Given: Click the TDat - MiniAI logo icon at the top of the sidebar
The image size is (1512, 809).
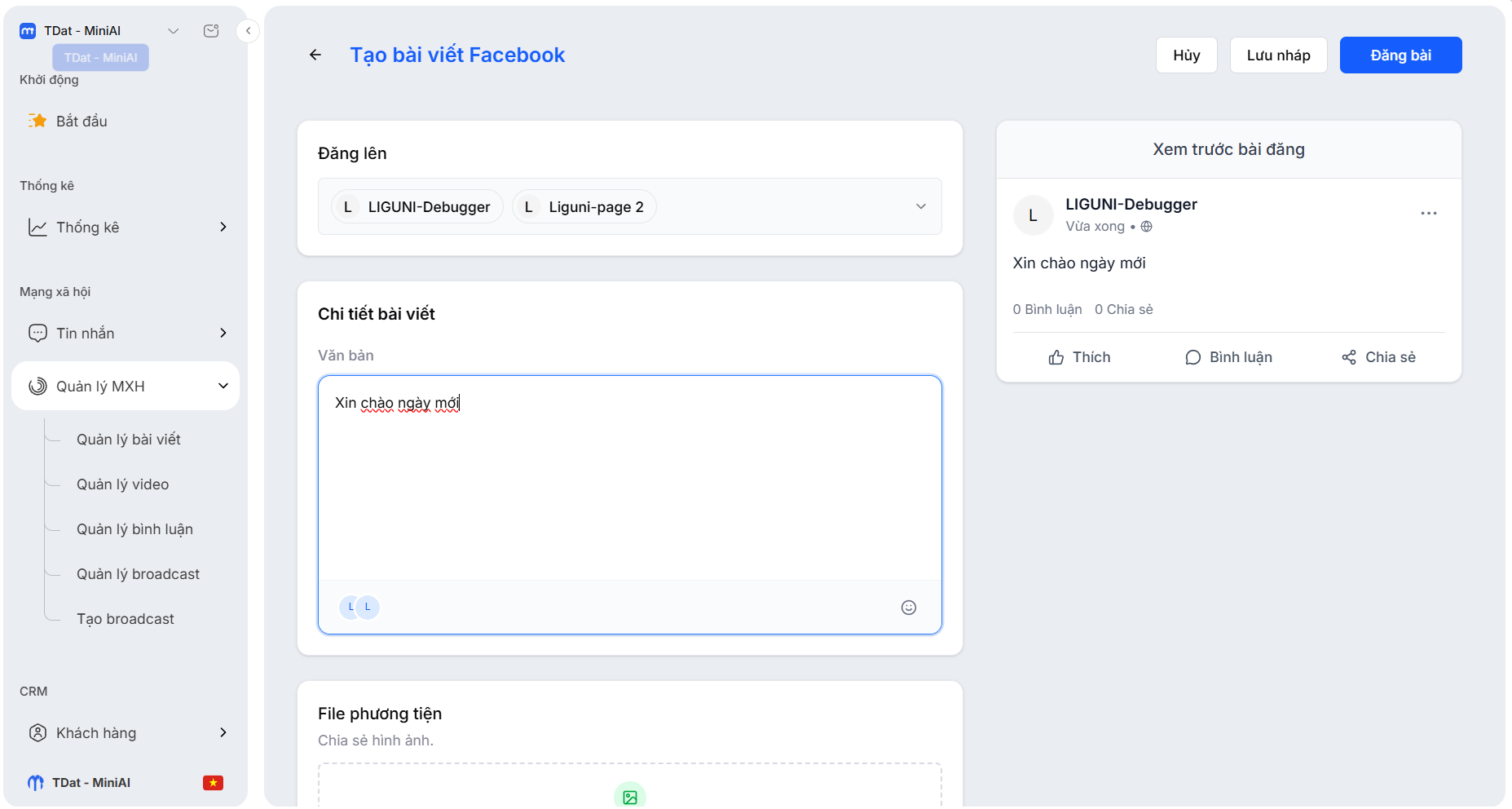Looking at the screenshot, I should (x=28, y=31).
